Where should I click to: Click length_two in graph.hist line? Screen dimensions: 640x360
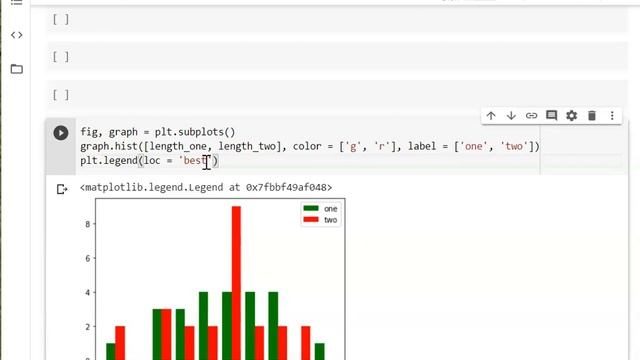(247, 146)
